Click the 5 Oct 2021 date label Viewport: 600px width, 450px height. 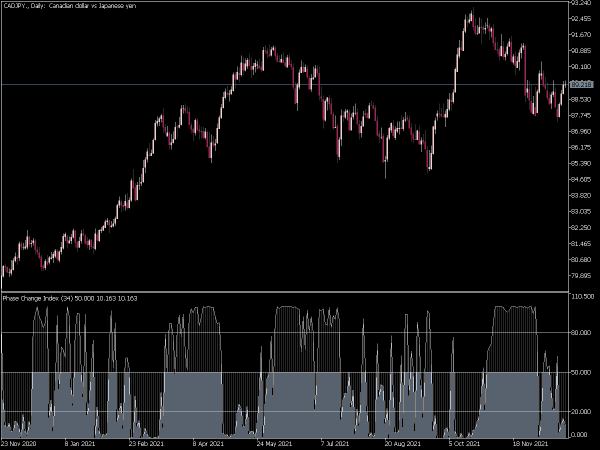[x=464, y=443]
